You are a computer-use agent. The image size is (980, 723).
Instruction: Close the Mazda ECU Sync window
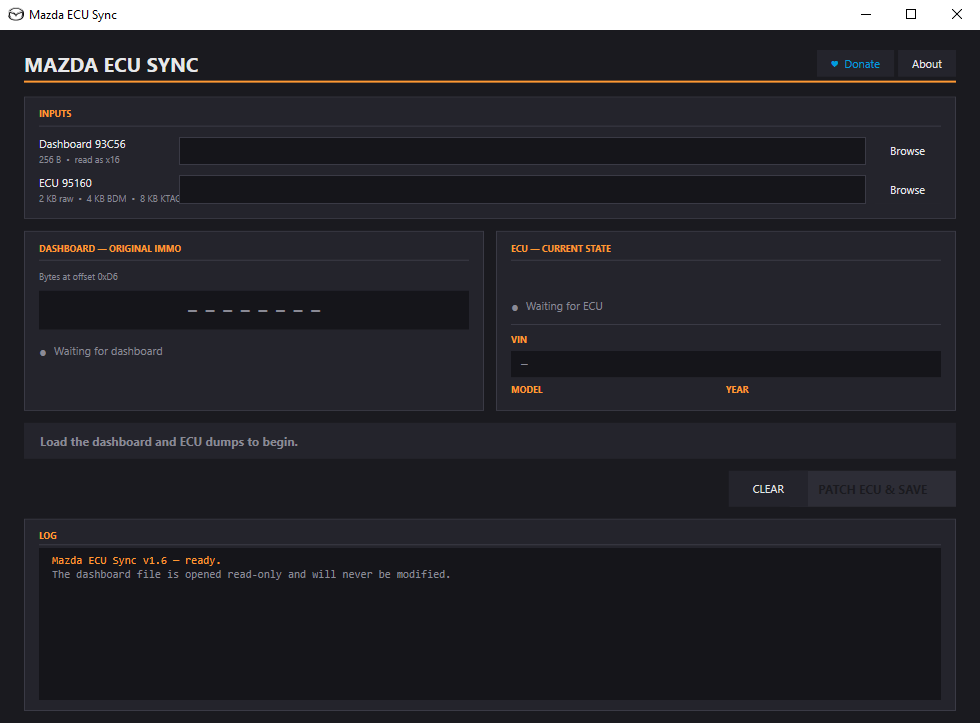(x=956, y=14)
